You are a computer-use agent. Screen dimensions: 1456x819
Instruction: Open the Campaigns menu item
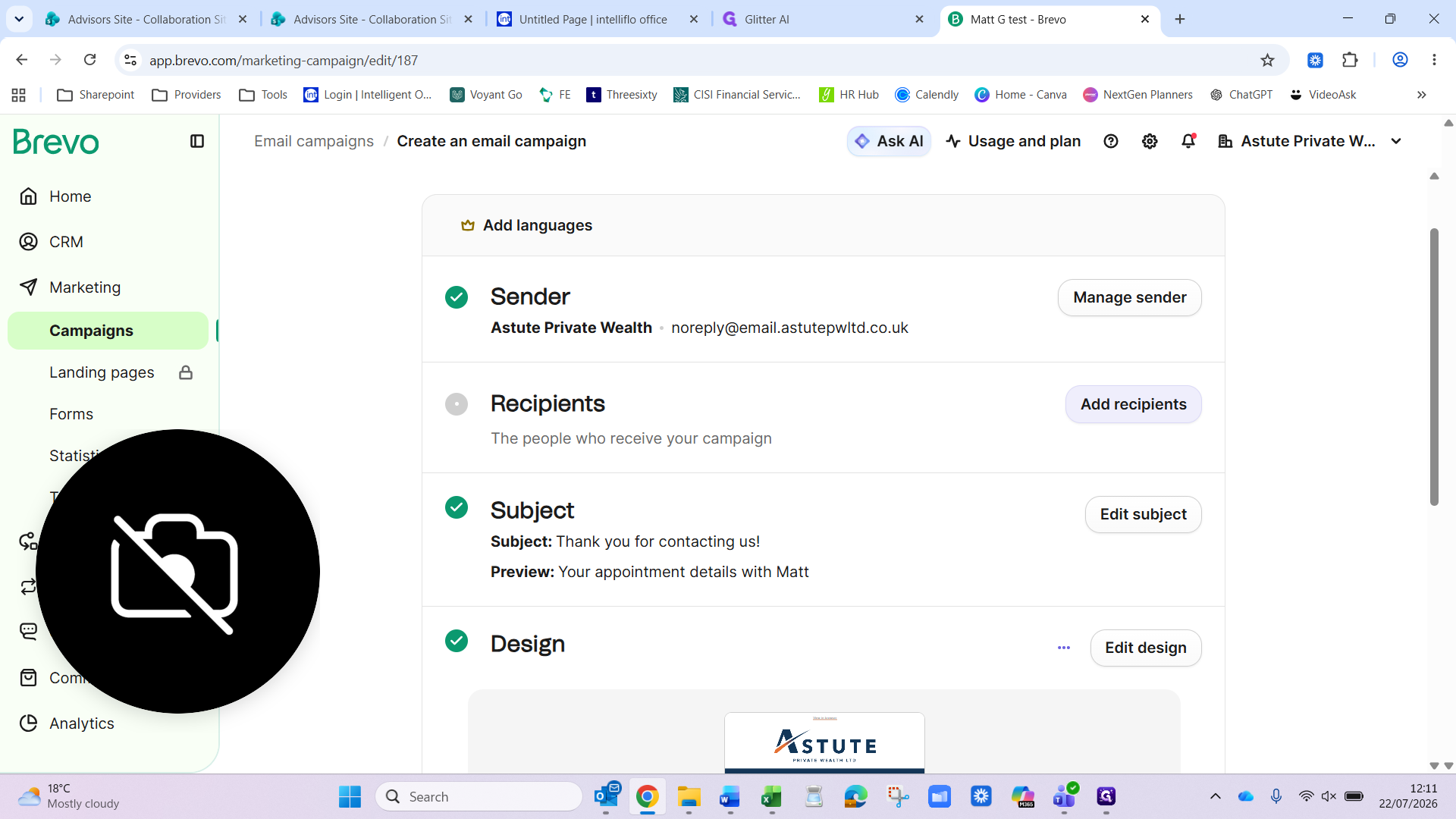[x=108, y=331]
